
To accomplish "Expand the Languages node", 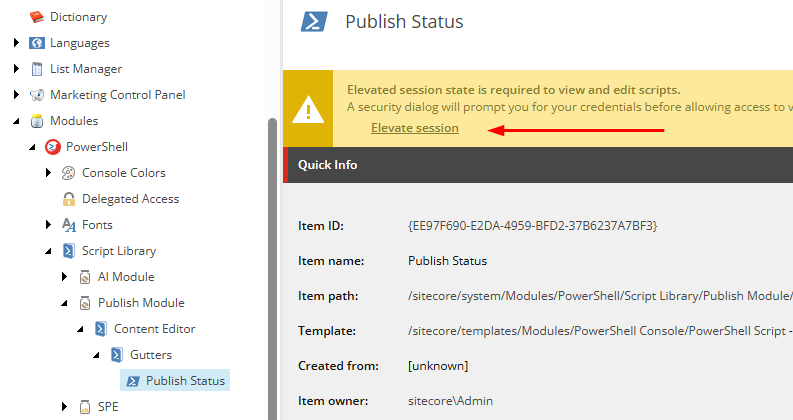I will click(16, 43).
